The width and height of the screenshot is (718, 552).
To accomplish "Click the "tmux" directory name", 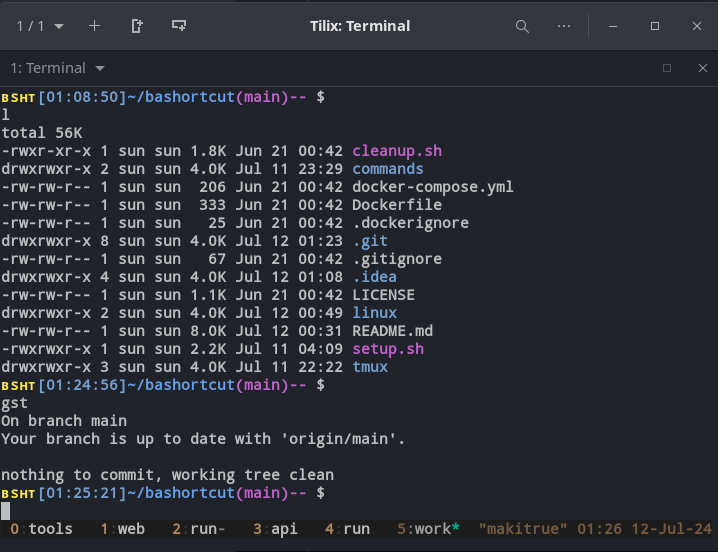I will click(370, 367).
